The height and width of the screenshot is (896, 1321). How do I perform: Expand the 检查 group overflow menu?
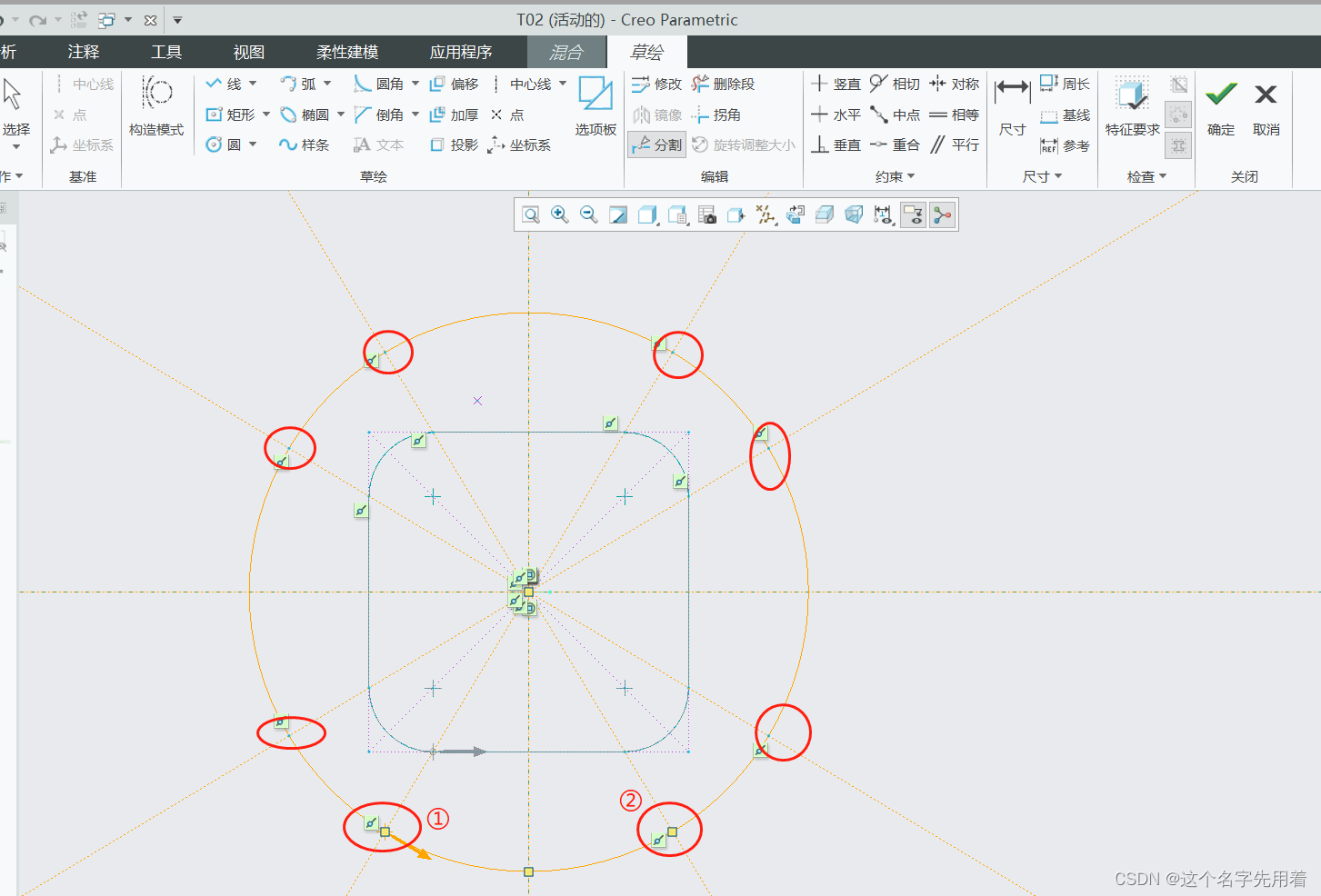(x=1146, y=176)
